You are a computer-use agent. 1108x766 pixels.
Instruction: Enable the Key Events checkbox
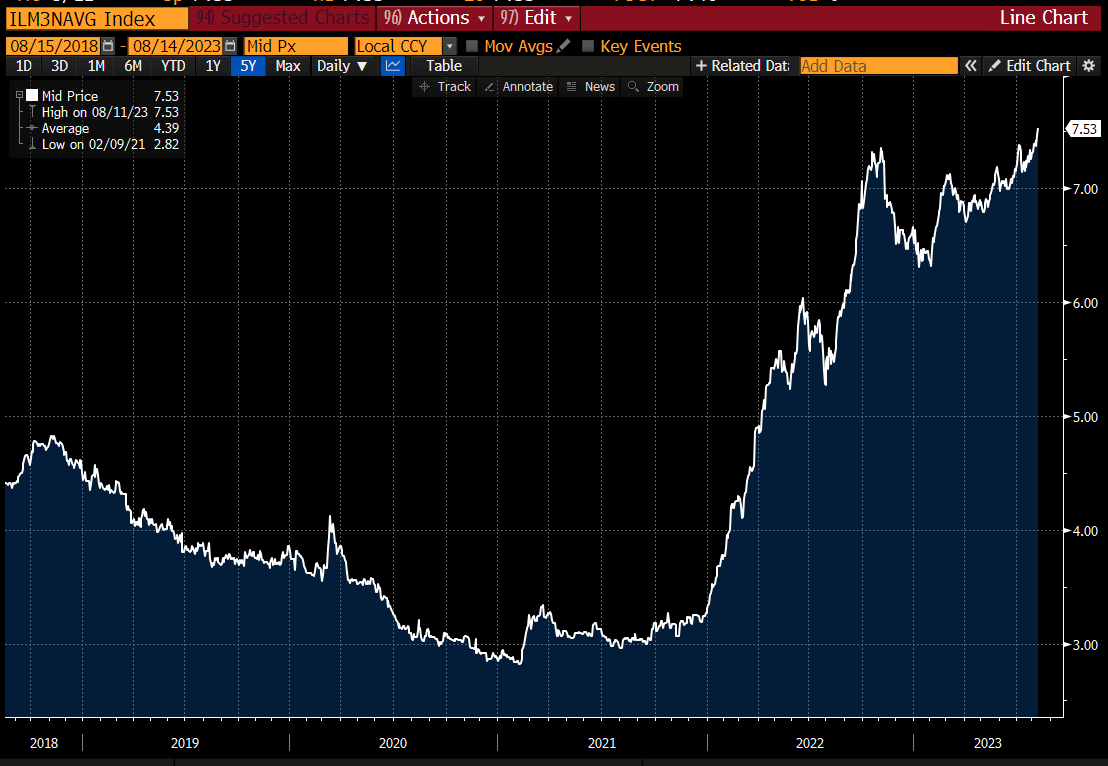pyautogui.click(x=588, y=46)
